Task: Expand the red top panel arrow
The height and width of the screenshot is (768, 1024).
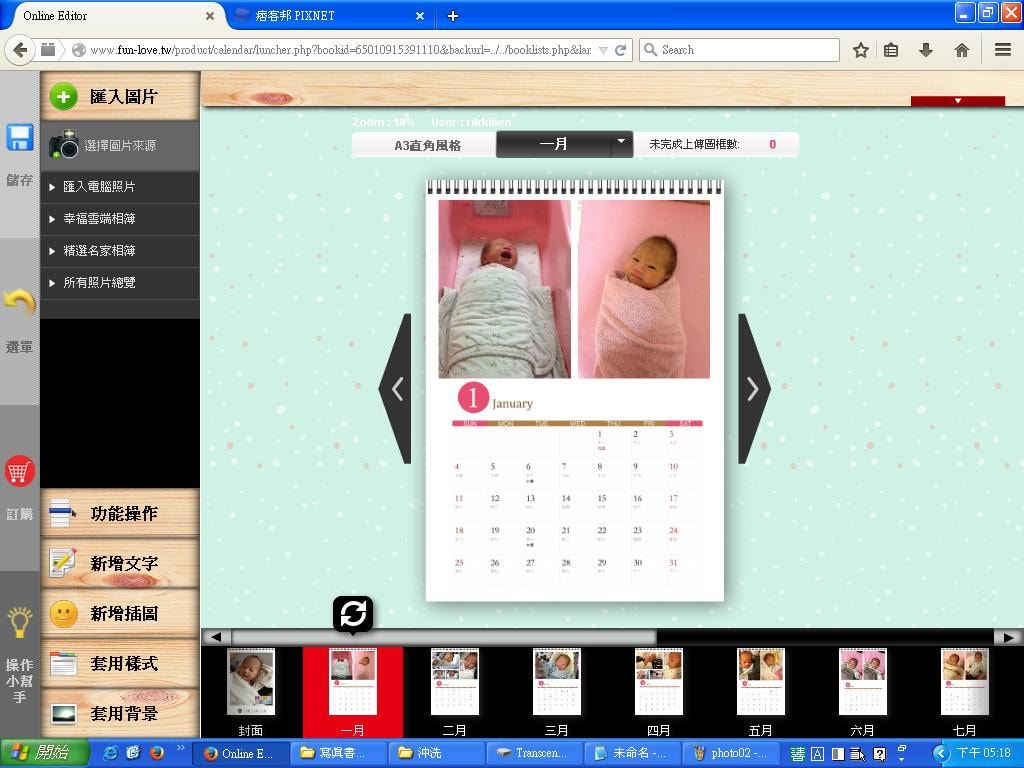Action: tap(957, 101)
